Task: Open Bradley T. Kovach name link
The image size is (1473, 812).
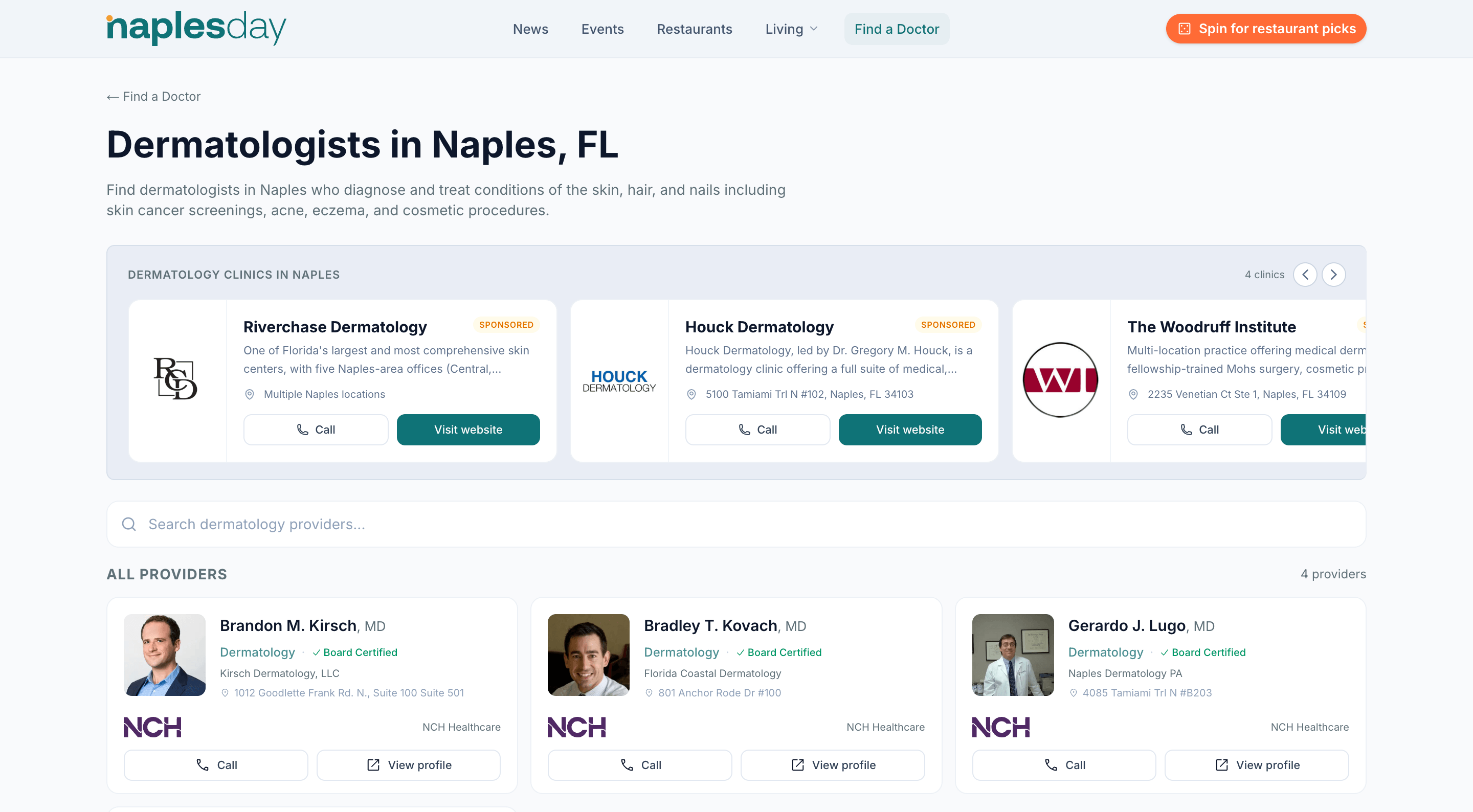Action: 711,625
